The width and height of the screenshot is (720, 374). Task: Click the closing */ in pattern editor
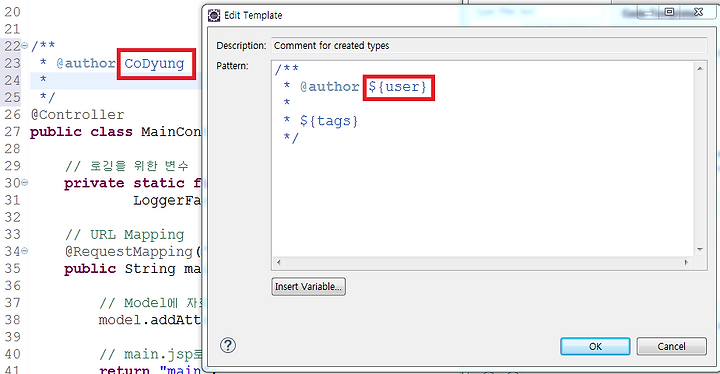tap(291, 138)
